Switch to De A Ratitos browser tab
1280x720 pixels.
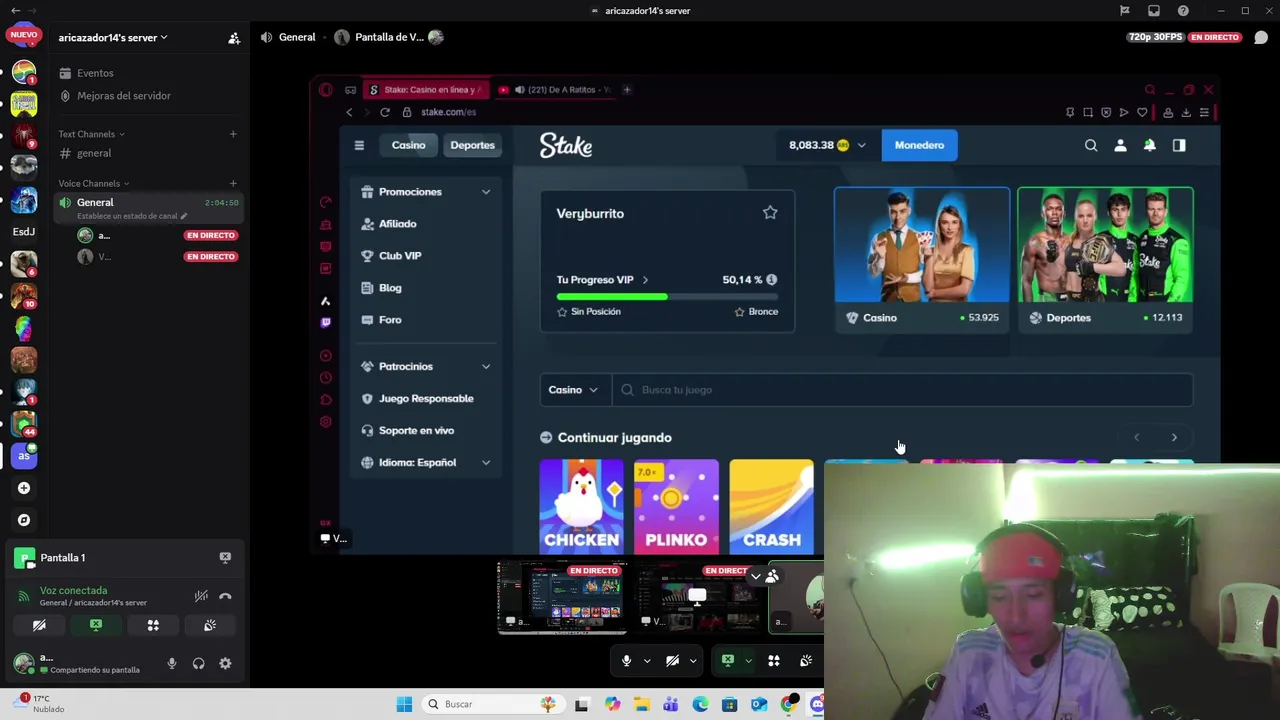pos(553,90)
